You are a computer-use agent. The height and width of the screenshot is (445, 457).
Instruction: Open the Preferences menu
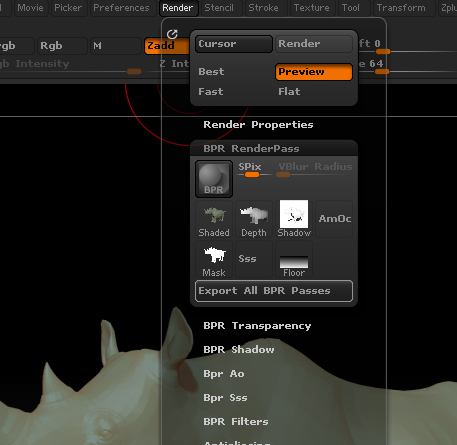point(121,8)
